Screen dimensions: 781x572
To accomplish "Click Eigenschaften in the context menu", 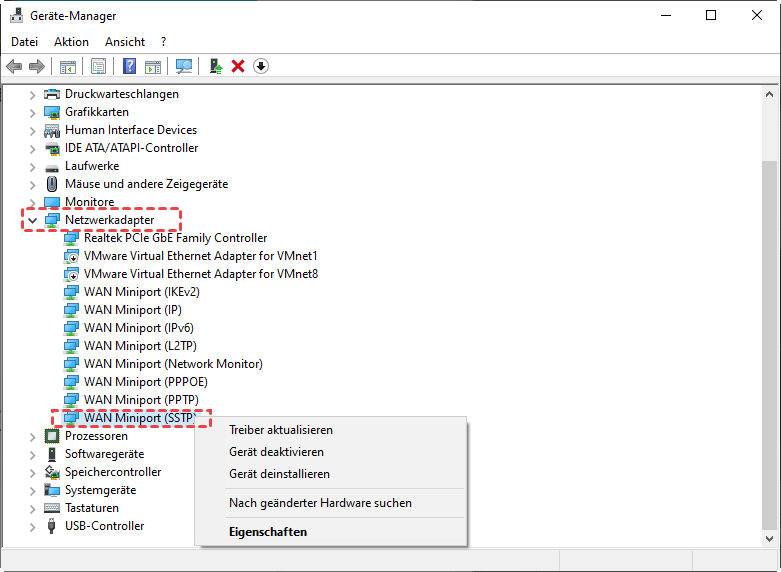I will 268,532.
